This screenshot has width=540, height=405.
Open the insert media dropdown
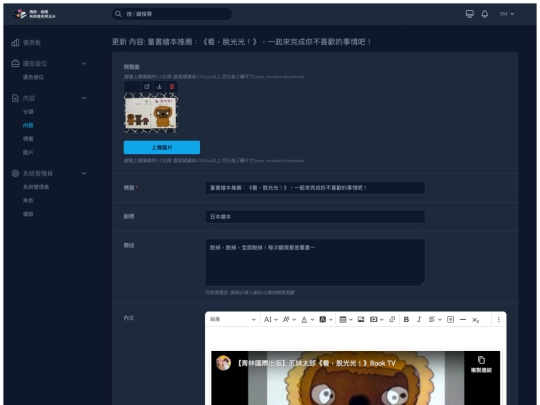(x=376, y=320)
